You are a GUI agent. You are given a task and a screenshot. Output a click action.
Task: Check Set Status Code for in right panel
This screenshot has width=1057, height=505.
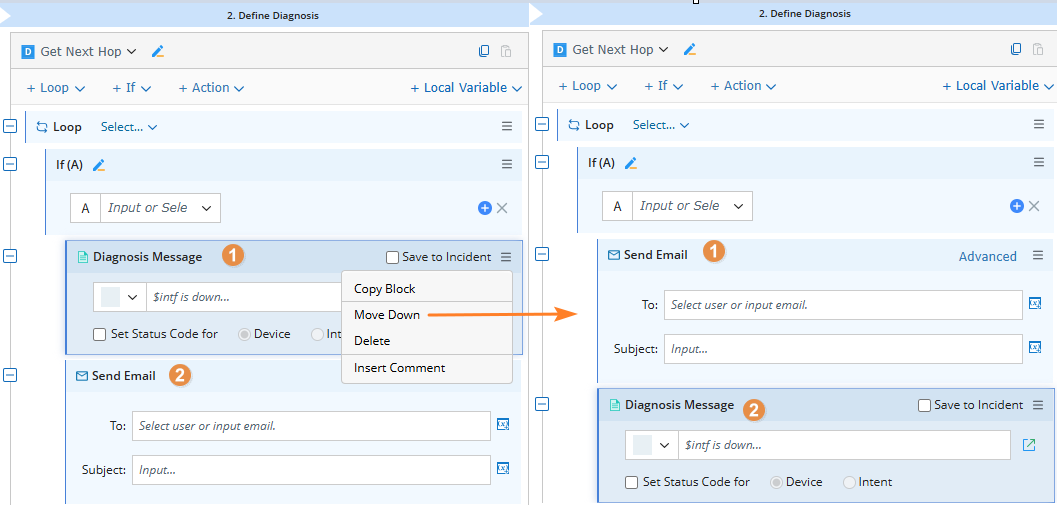(x=631, y=482)
